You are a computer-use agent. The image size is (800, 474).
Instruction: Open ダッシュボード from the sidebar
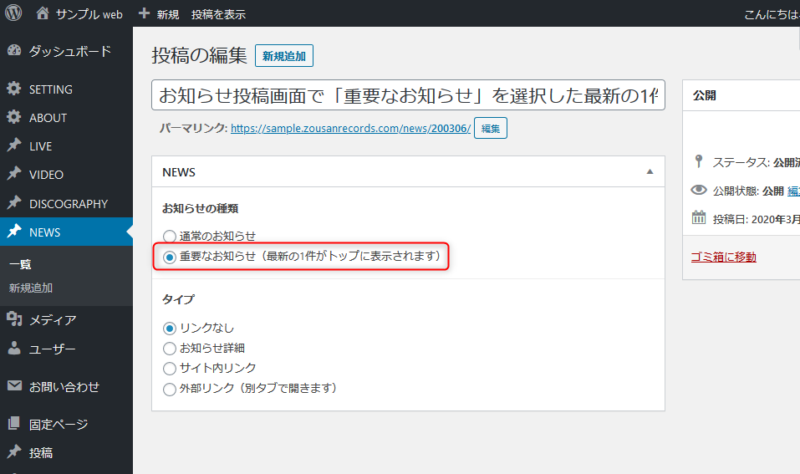(69, 51)
